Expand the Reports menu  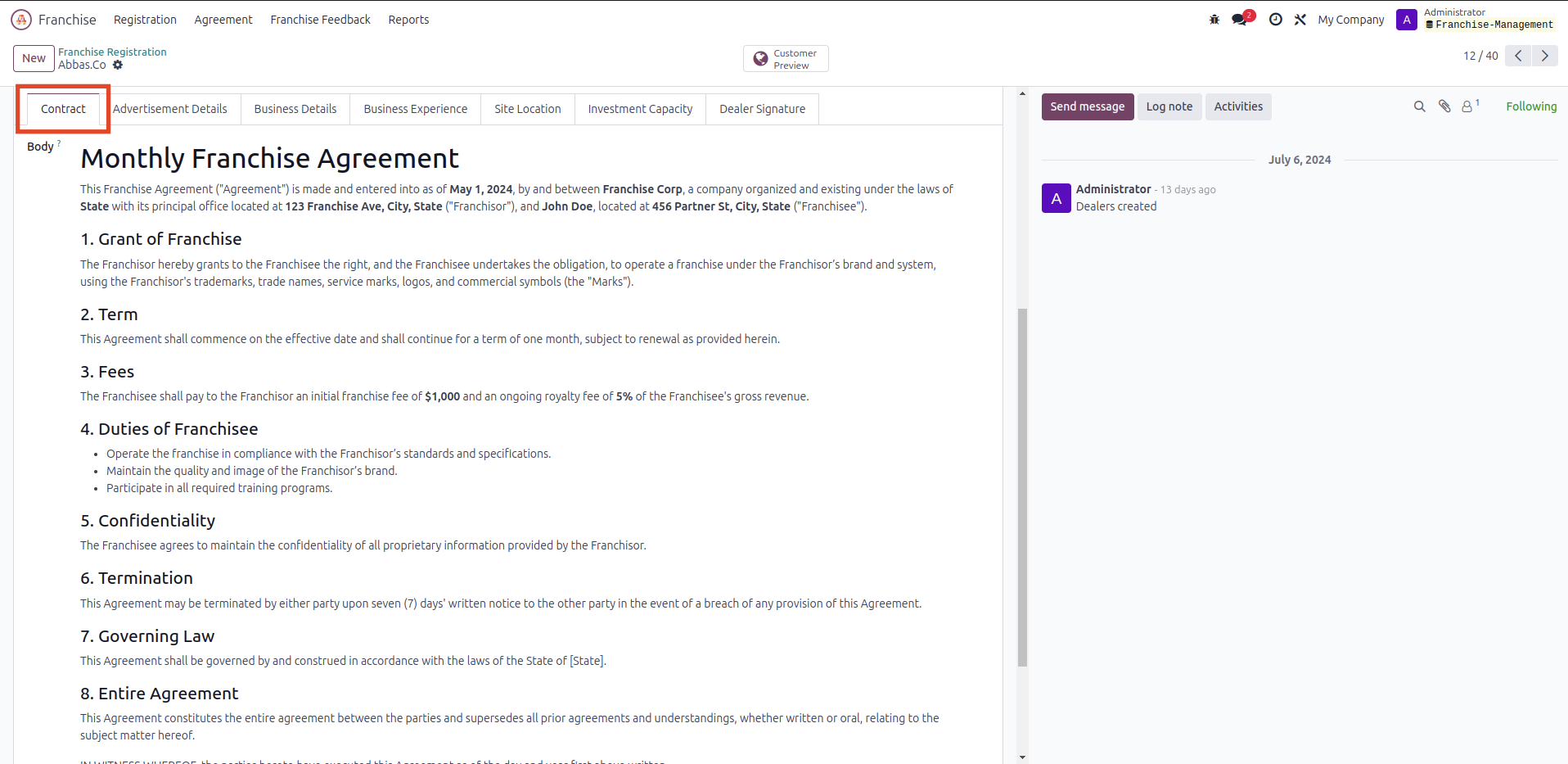[408, 20]
